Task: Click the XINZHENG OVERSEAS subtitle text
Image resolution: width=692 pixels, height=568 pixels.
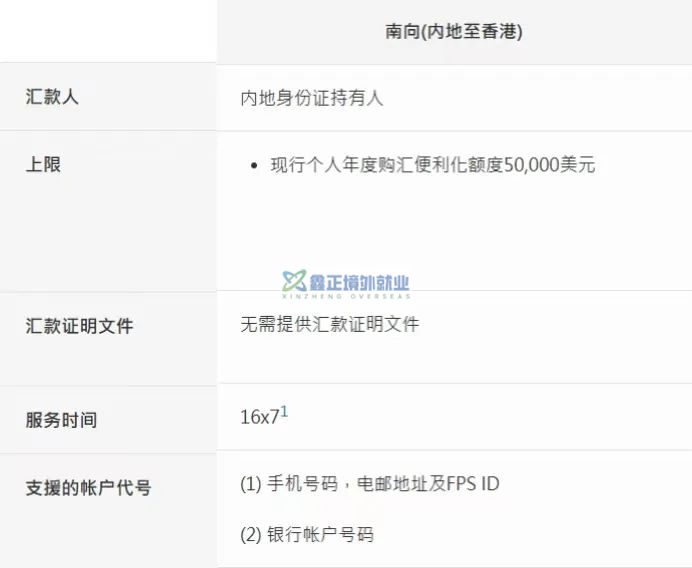Action: (x=347, y=296)
